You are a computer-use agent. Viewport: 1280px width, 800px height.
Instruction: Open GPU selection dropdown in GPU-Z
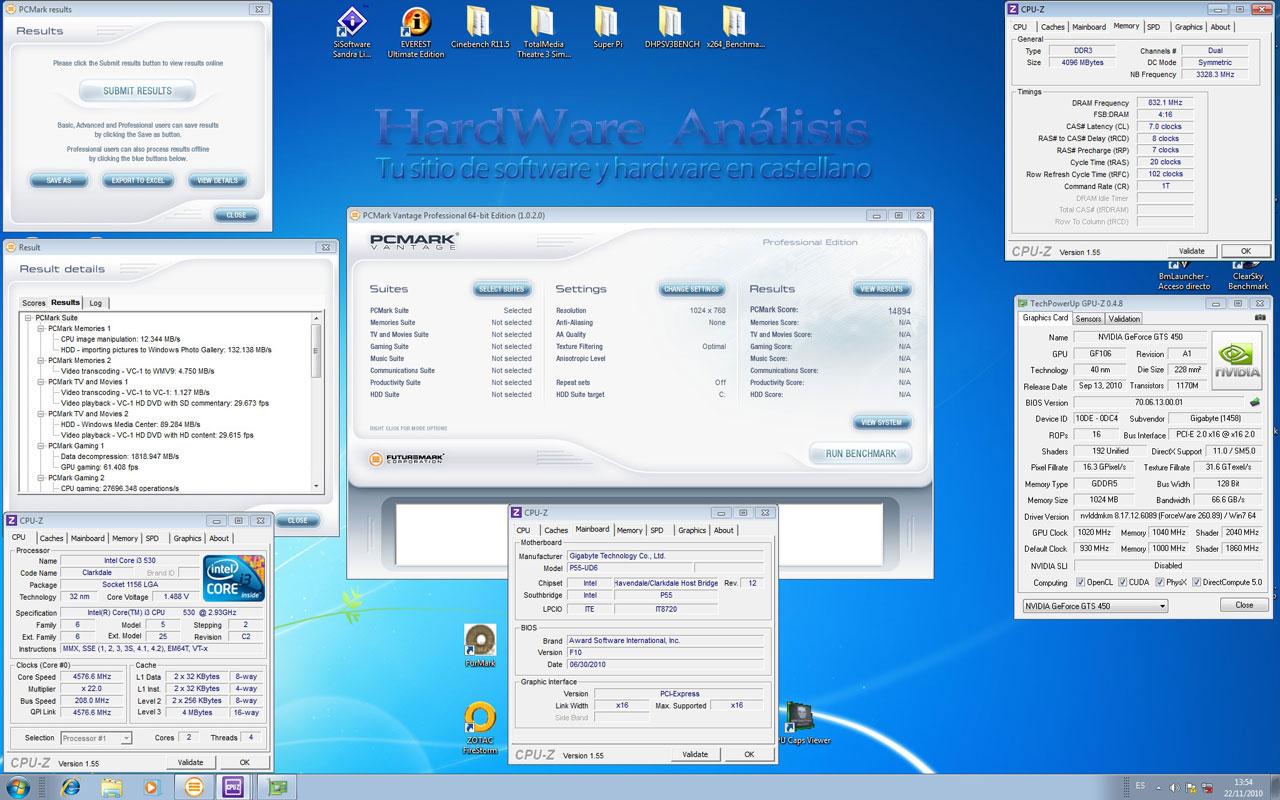point(1094,606)
